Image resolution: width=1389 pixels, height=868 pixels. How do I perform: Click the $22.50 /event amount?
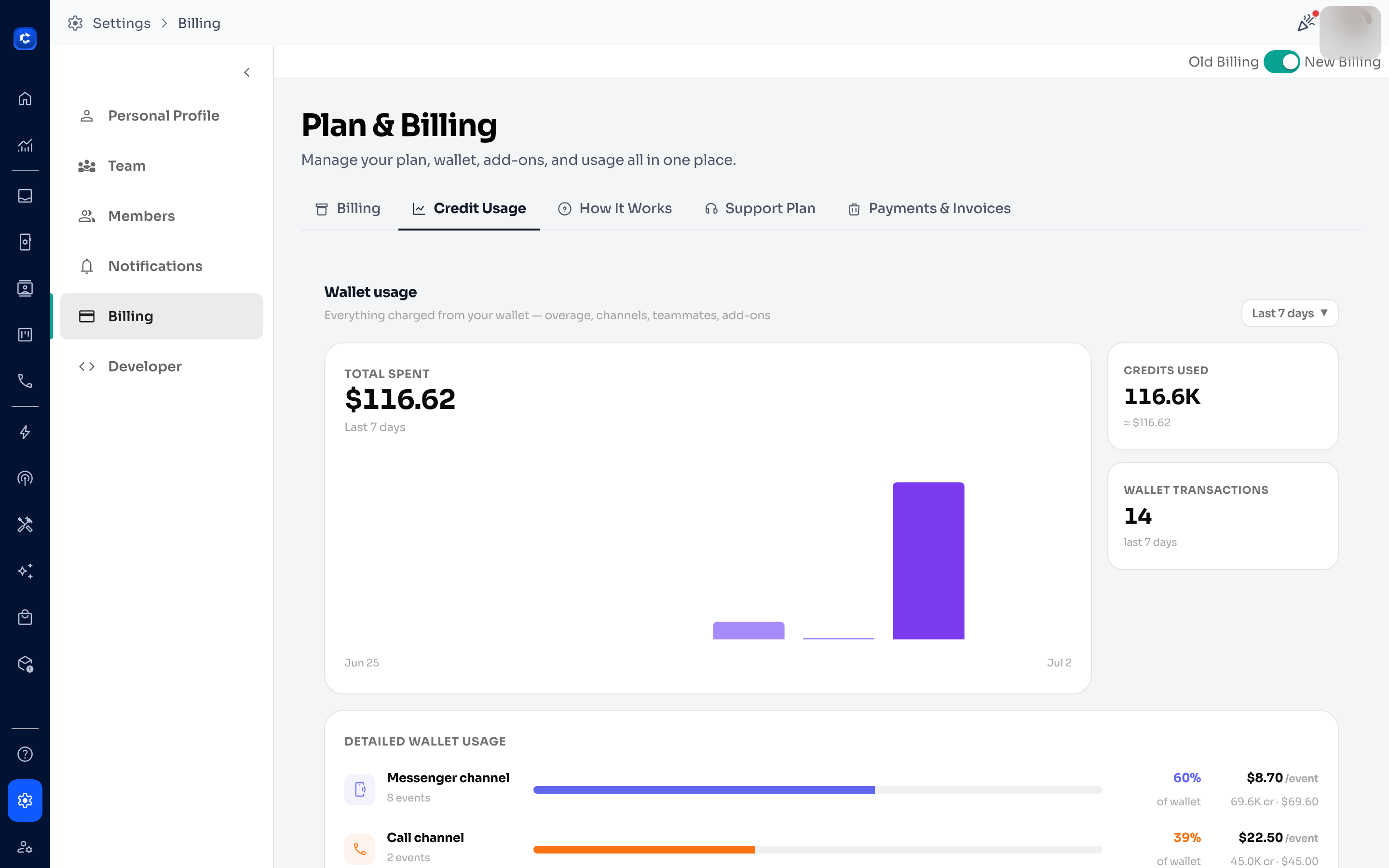[1278, 838]
